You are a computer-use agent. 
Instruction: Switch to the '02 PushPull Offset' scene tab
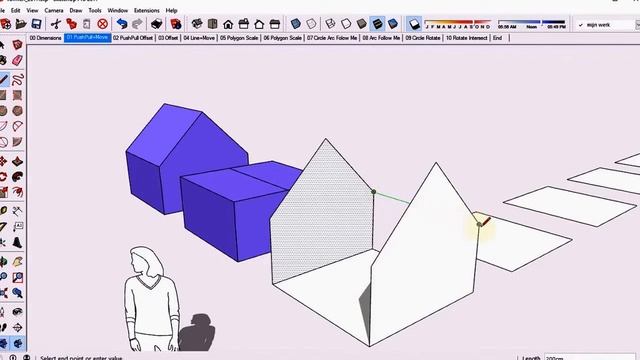[133, 38]
